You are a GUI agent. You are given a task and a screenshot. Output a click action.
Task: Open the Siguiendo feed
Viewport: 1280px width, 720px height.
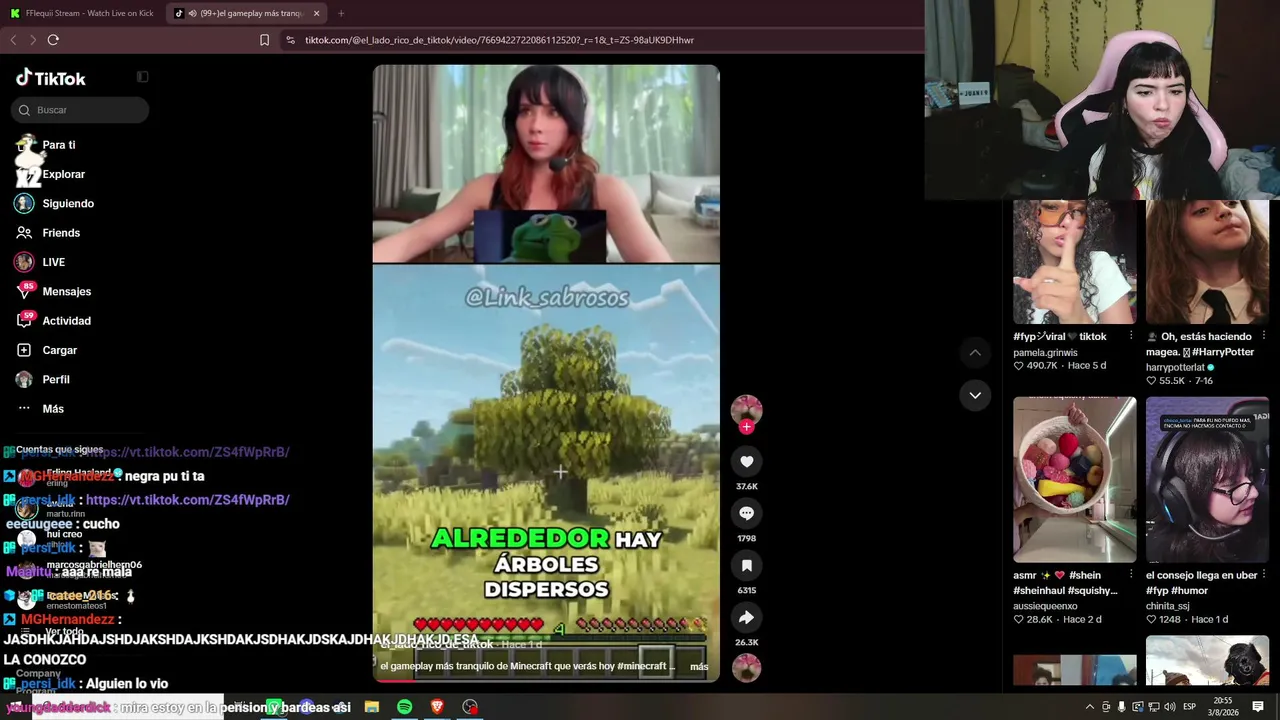click(x=55, y=203)
